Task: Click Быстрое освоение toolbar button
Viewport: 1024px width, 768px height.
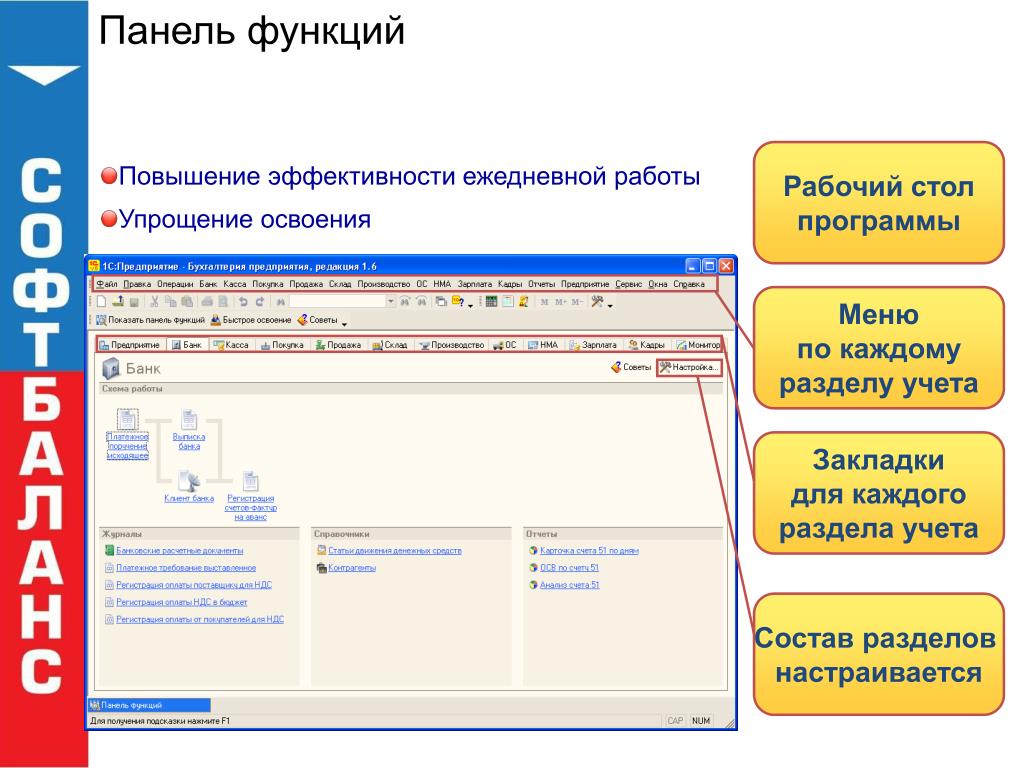Action: [251, 320]
